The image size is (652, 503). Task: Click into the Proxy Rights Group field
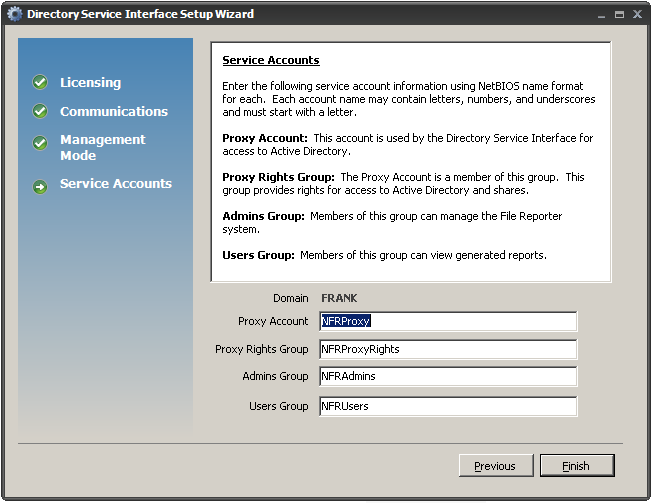point(447,349)
